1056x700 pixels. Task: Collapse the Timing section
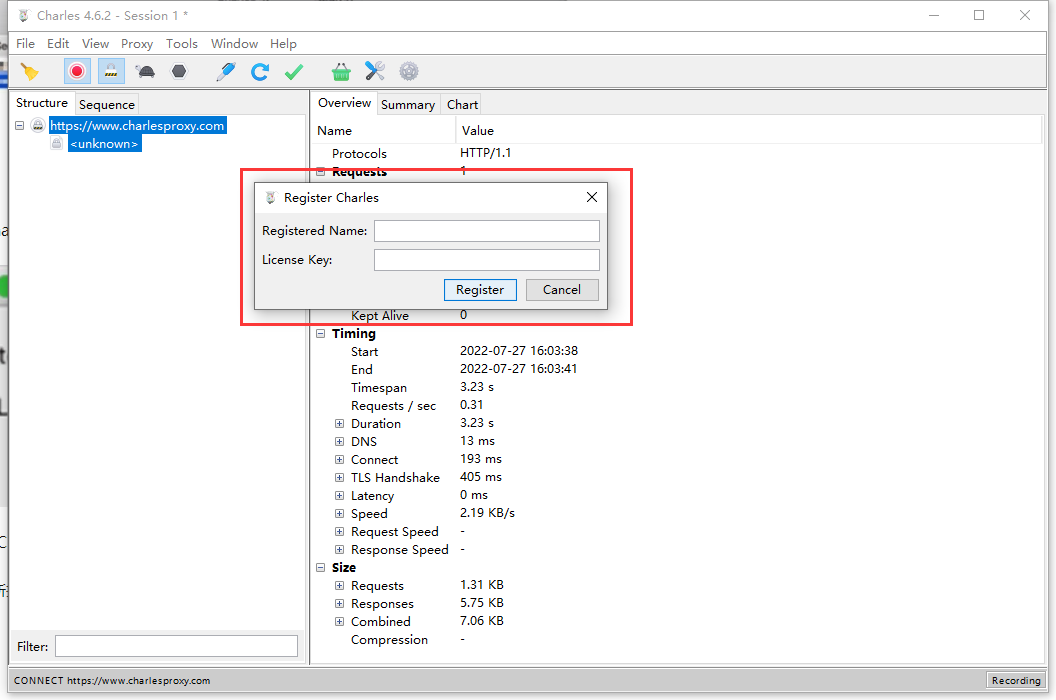[321, 333]
